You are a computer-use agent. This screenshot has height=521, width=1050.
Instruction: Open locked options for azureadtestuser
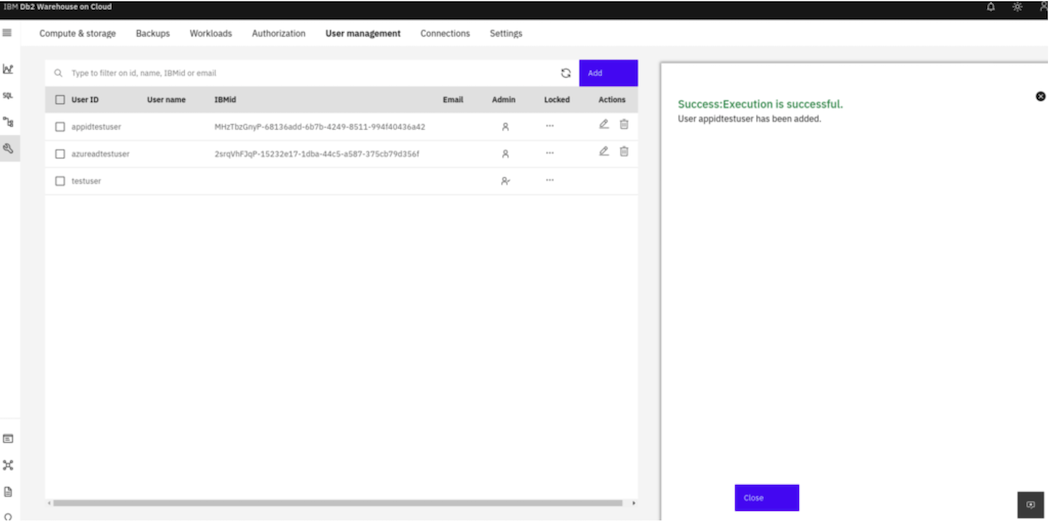(x=550, y=153)
